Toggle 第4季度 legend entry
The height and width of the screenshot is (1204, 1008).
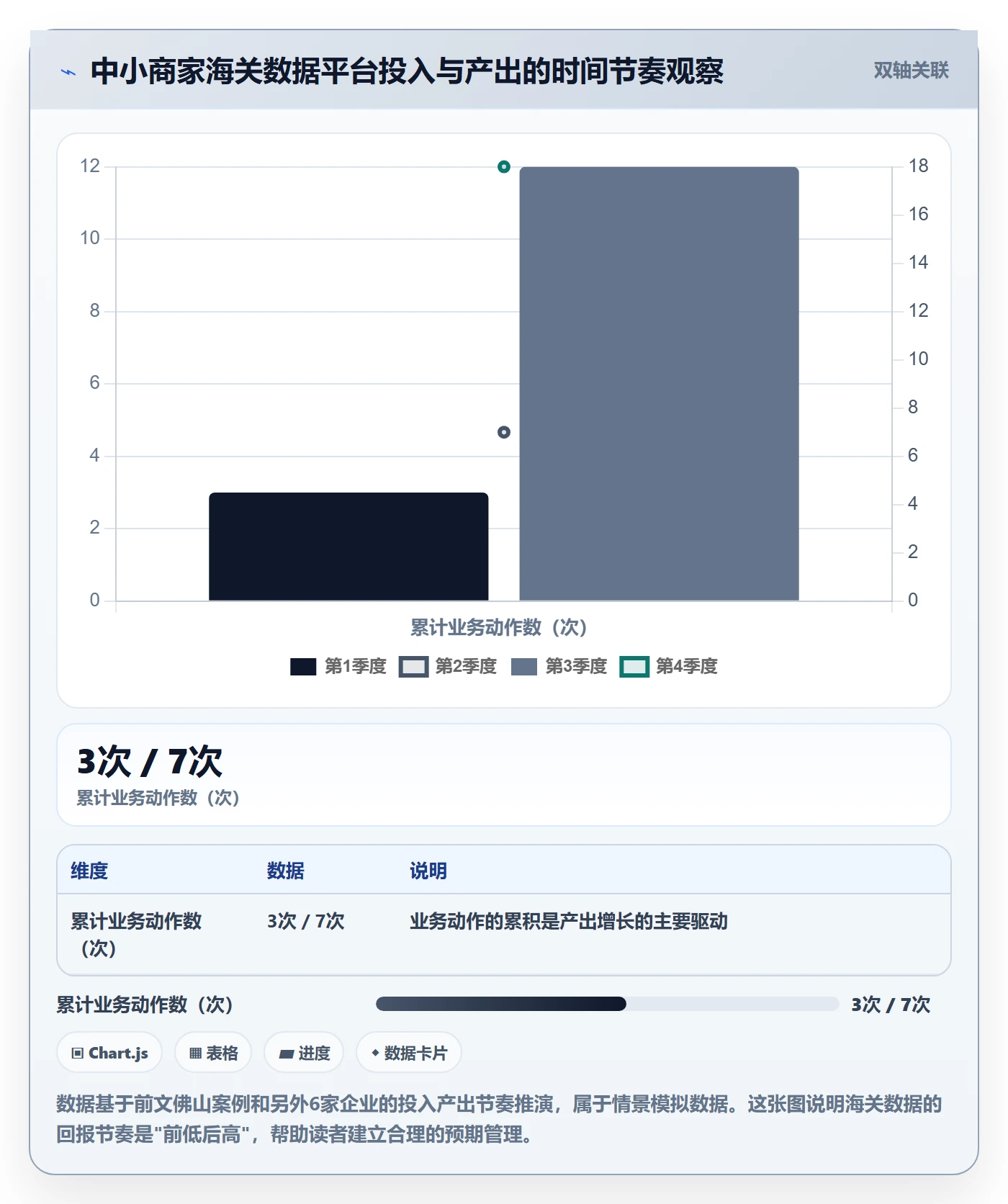(669, 667)
